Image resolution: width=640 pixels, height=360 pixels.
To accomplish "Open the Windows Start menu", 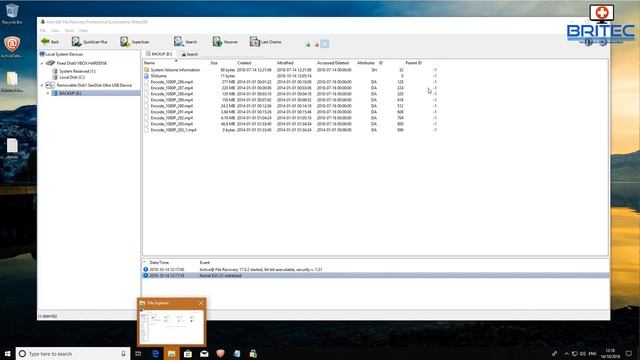I will [x=7, y=353].
